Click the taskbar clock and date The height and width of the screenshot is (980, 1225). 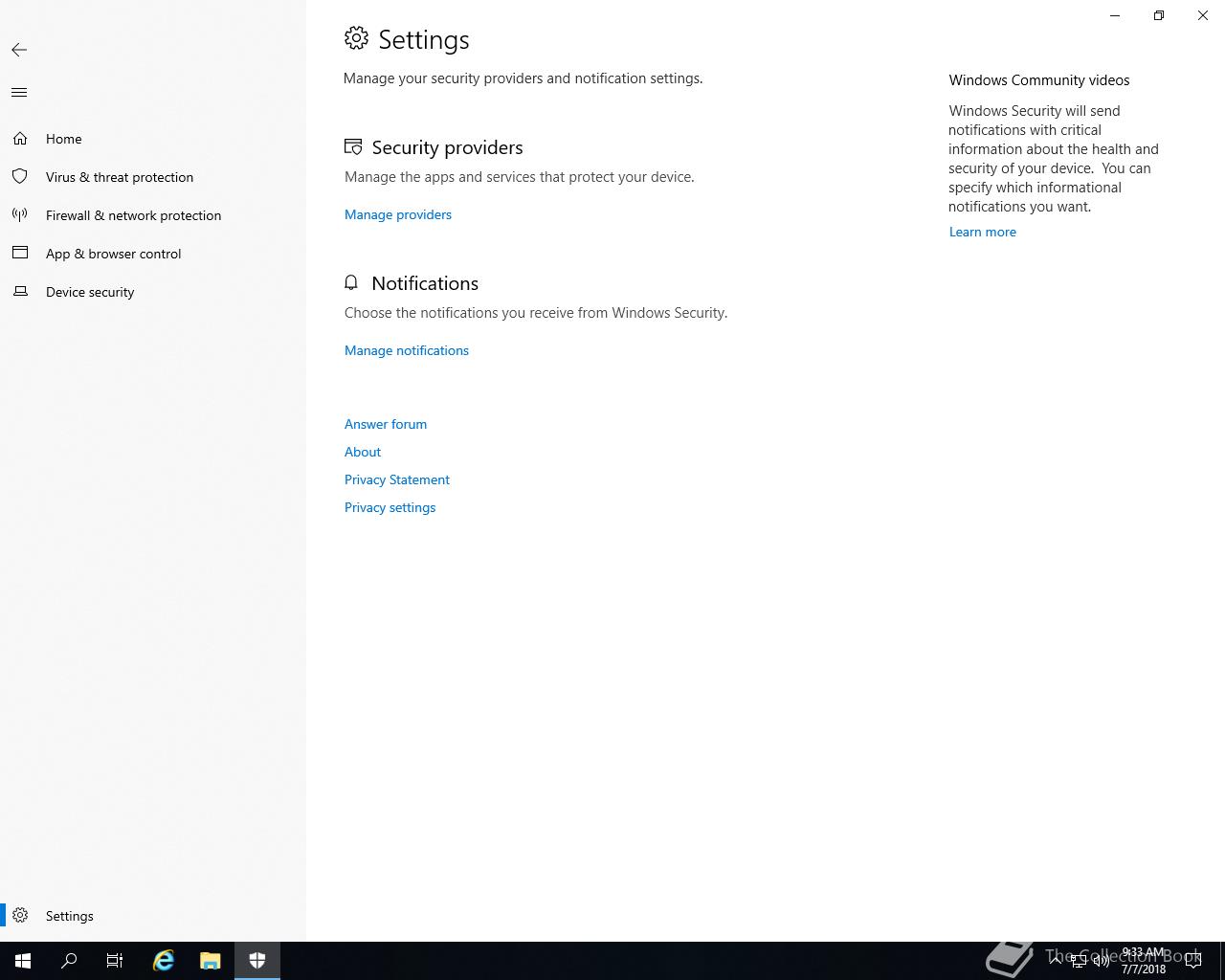[1144, 961]
